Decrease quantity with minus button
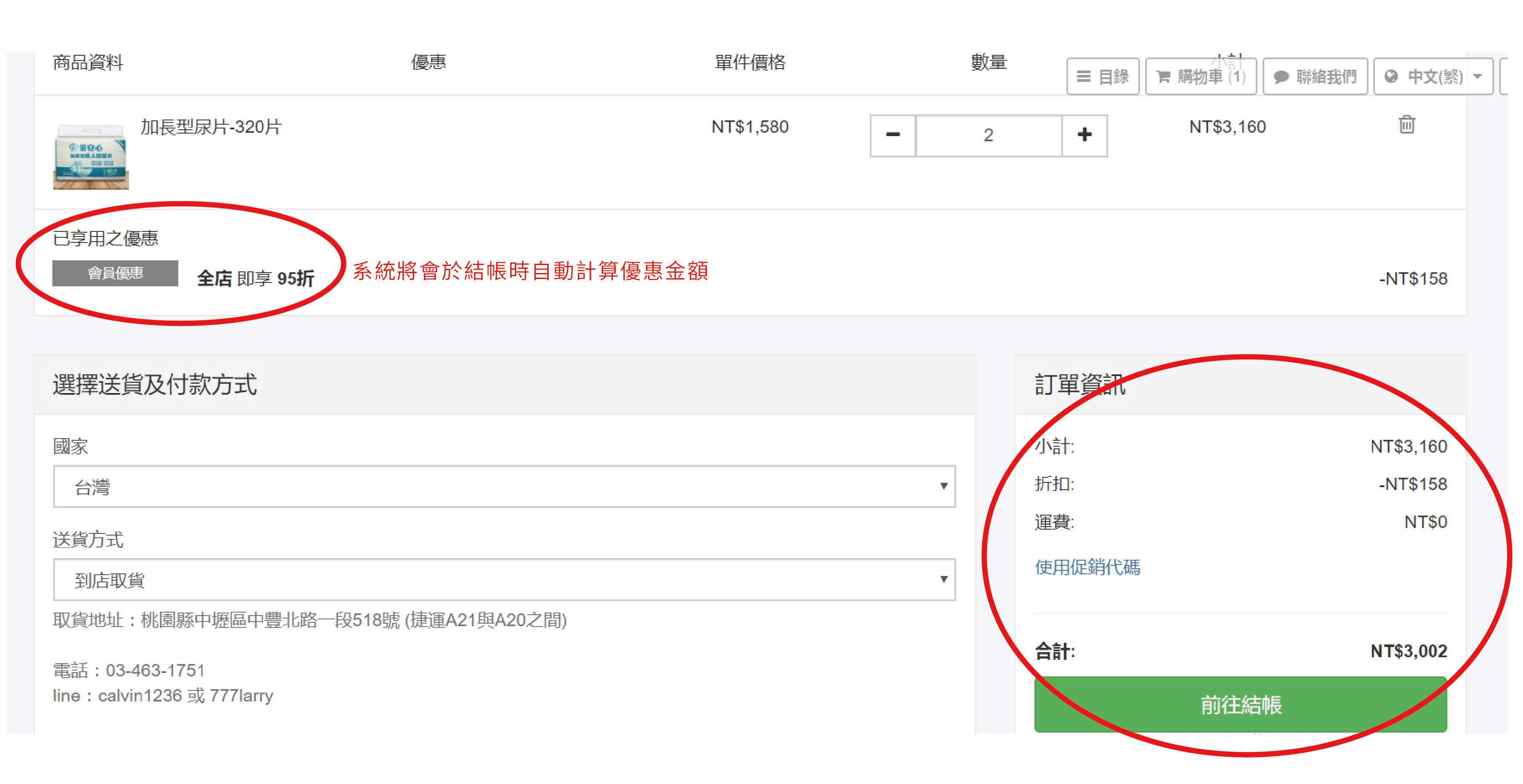The width and height of the screenshot is (1523, 784). coord(892,135)
